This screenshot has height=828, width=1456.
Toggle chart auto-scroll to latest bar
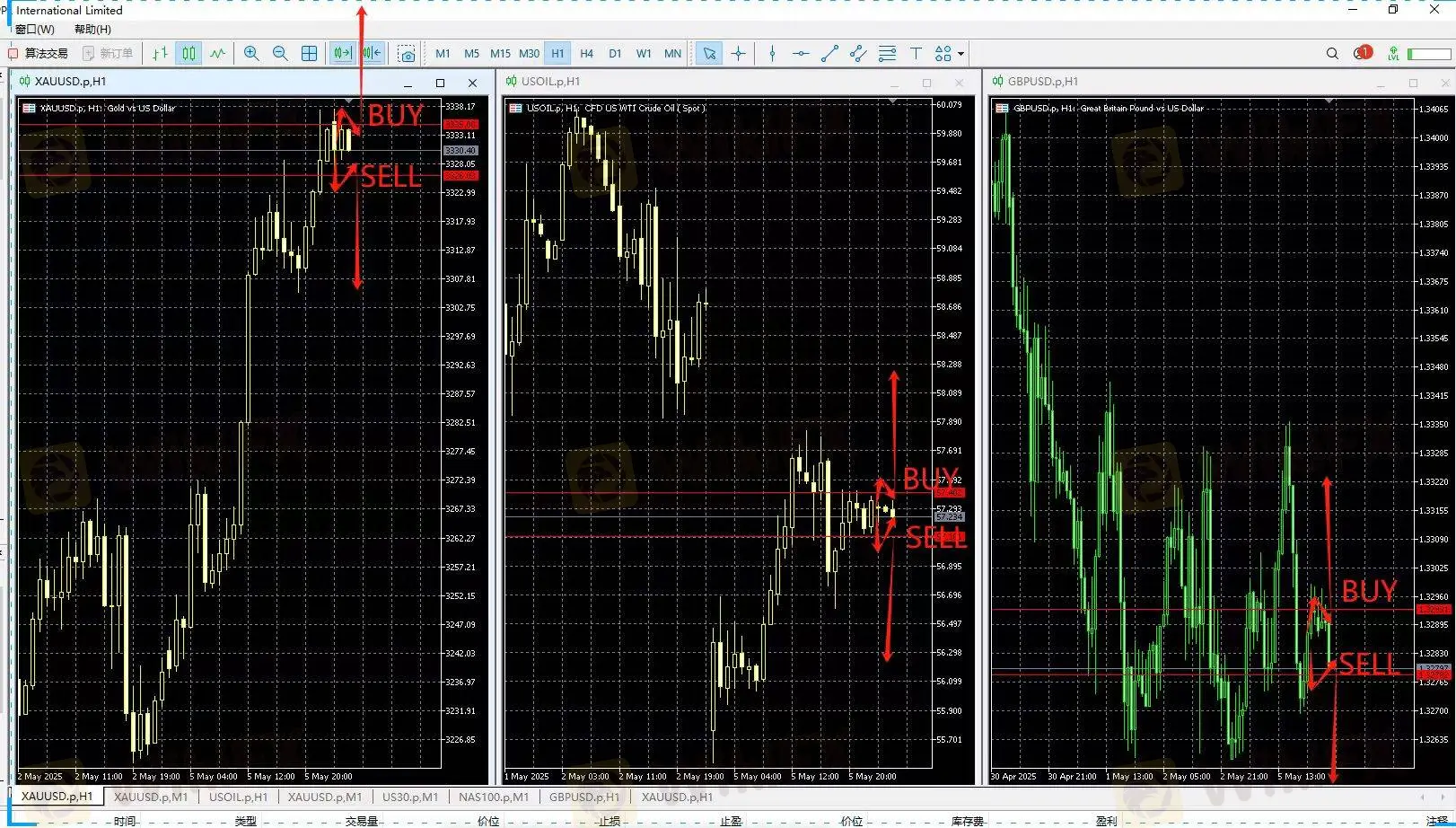pos(342,54)
